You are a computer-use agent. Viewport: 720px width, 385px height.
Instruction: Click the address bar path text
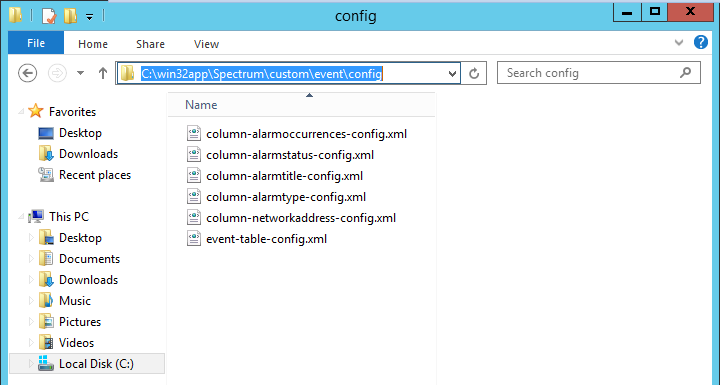(x=261, y=74)
